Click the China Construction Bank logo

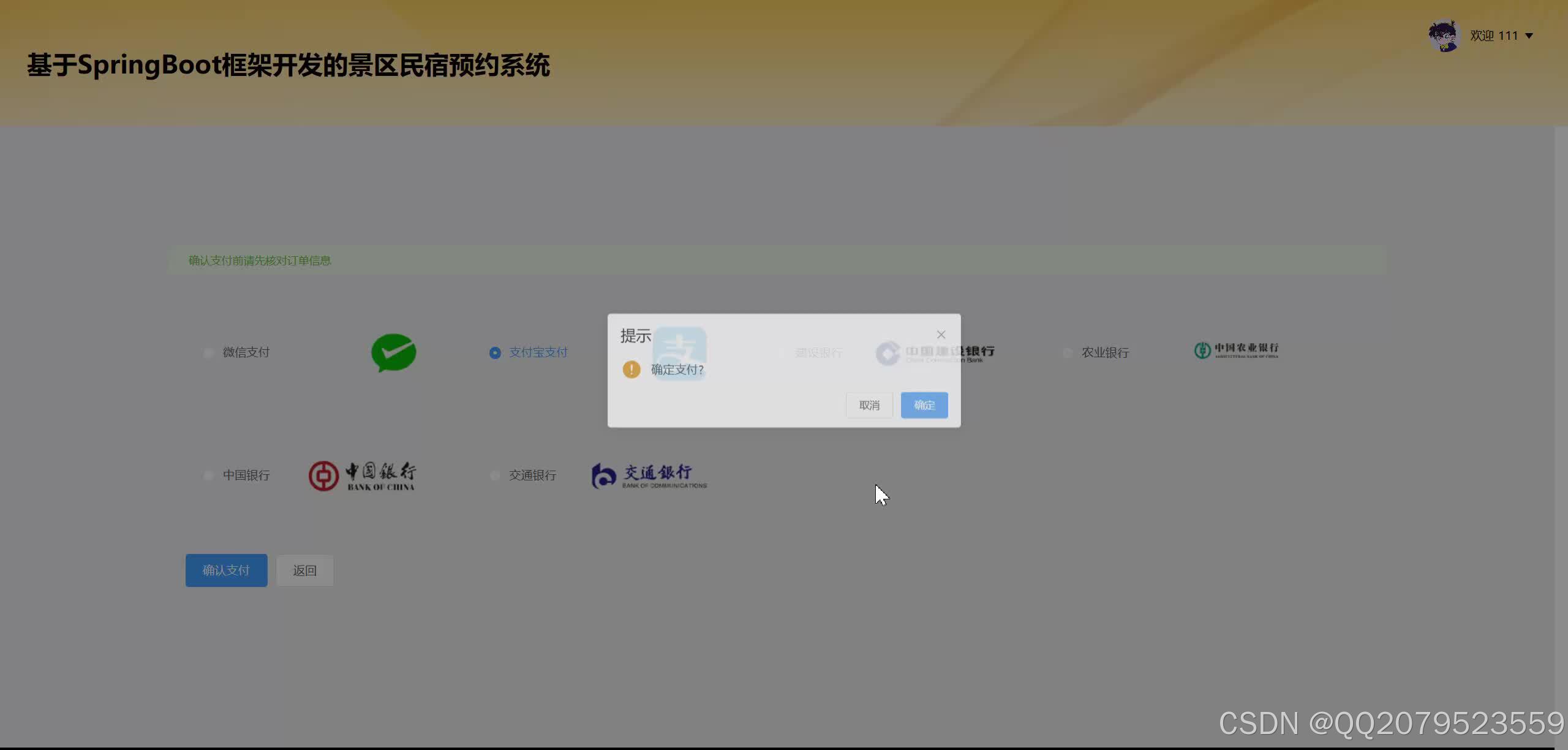[x=935, y=353]
